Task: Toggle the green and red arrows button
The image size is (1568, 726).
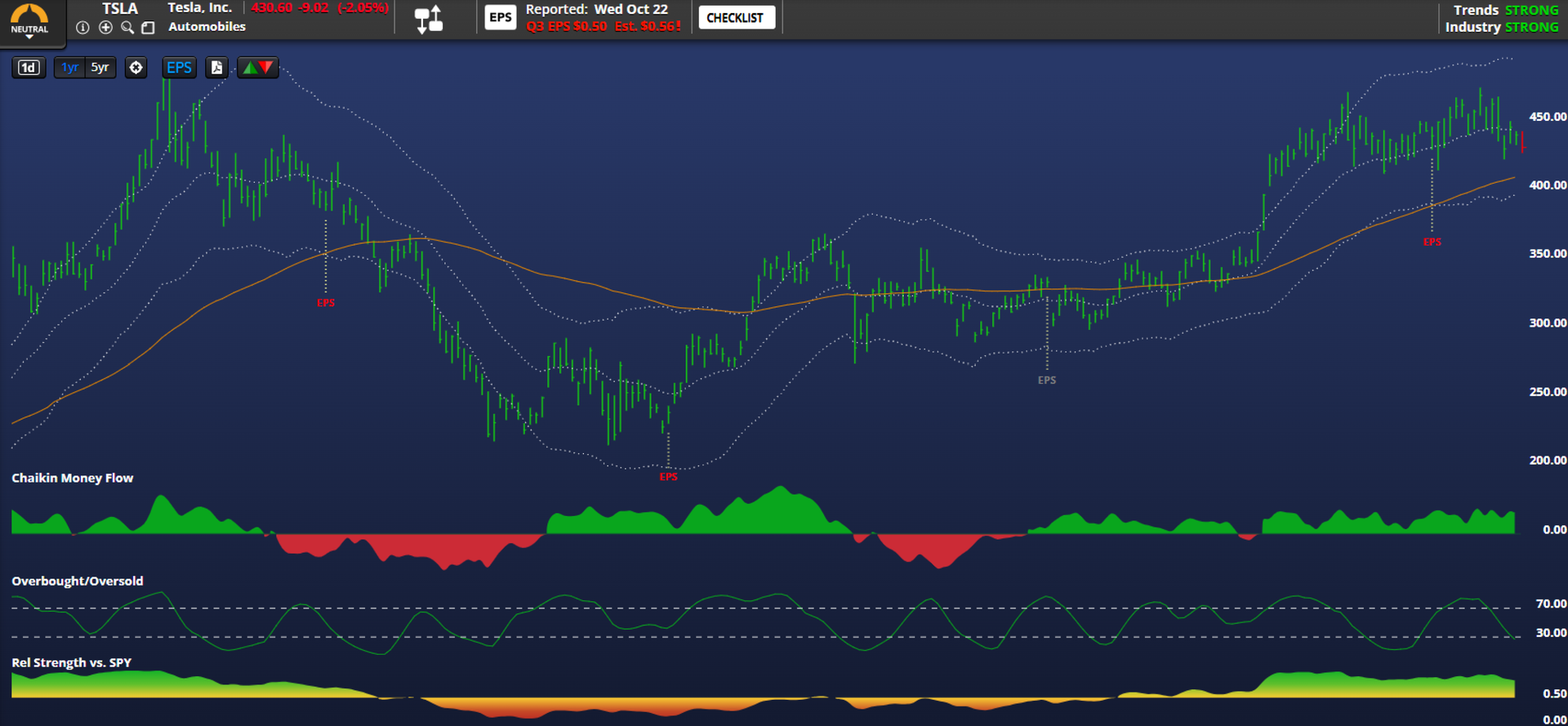Action: 257,68
